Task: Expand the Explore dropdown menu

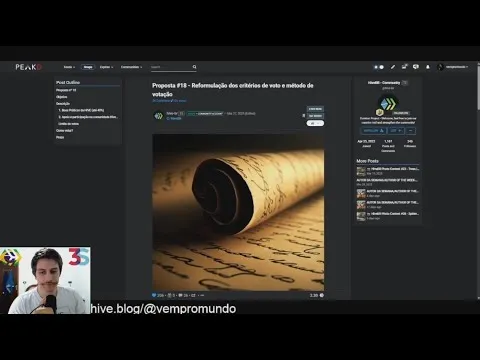Action: (106, 67)
